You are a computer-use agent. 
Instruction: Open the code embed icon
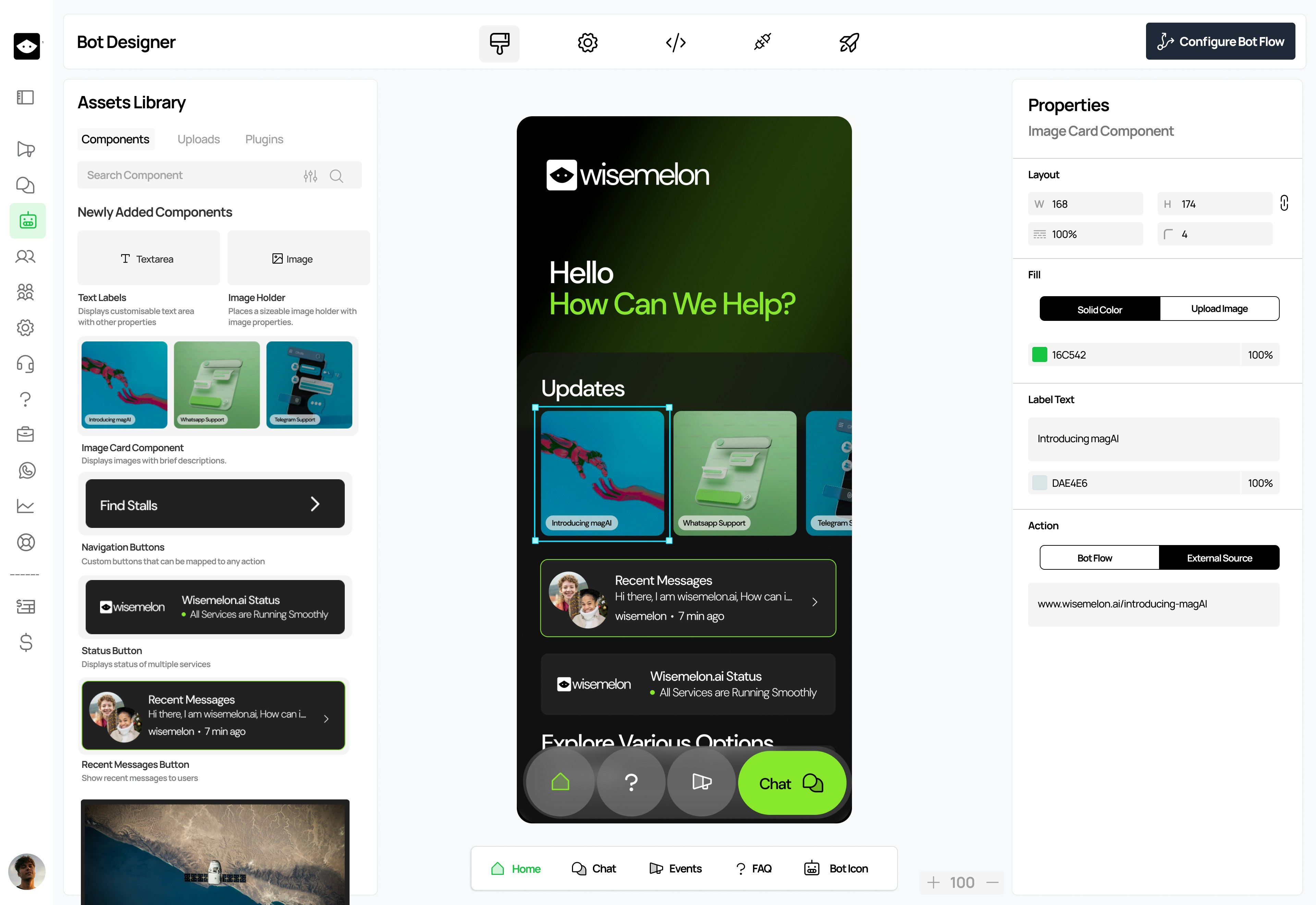[x=675, y=43]
